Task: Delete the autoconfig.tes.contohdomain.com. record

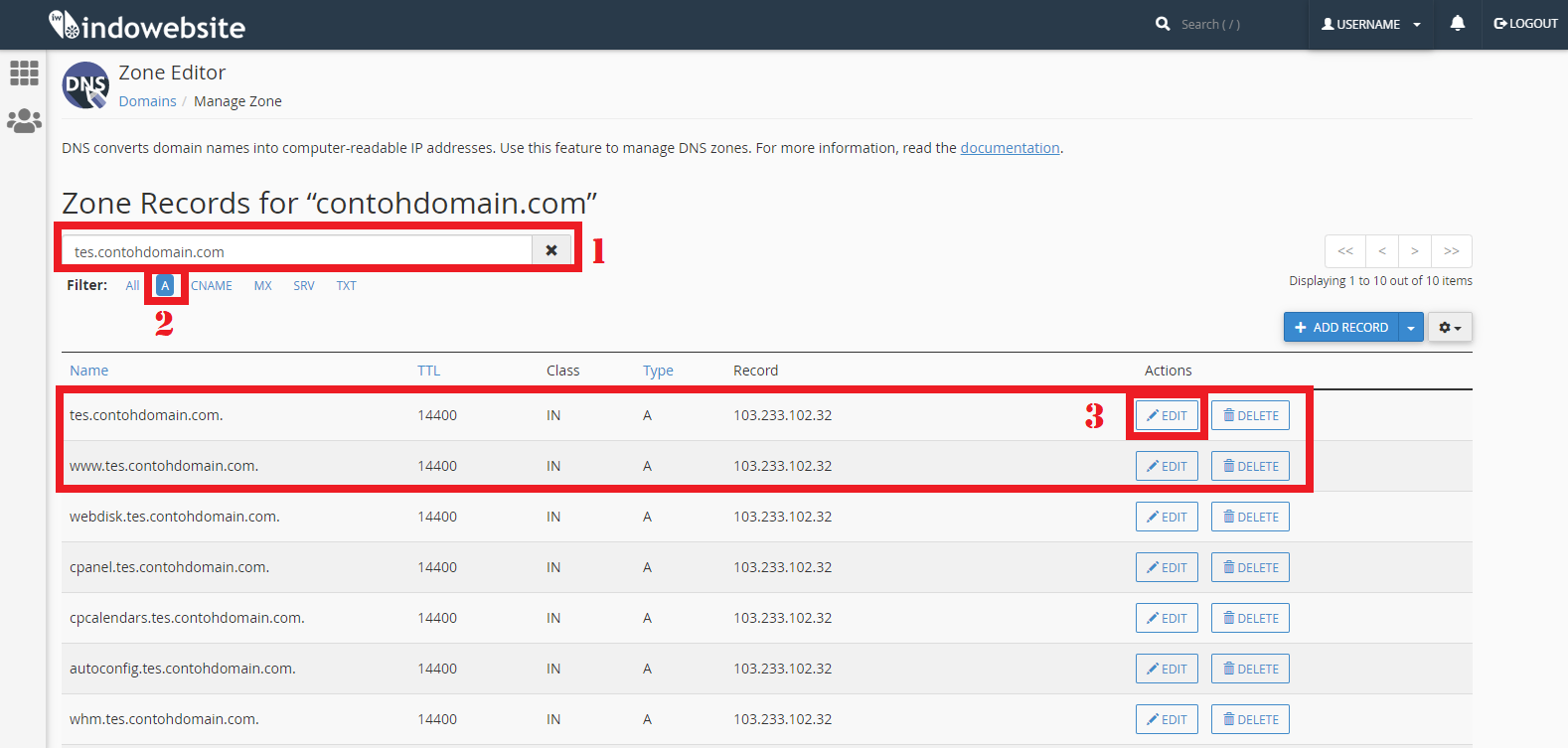Action: click(x=1250, y=669)
